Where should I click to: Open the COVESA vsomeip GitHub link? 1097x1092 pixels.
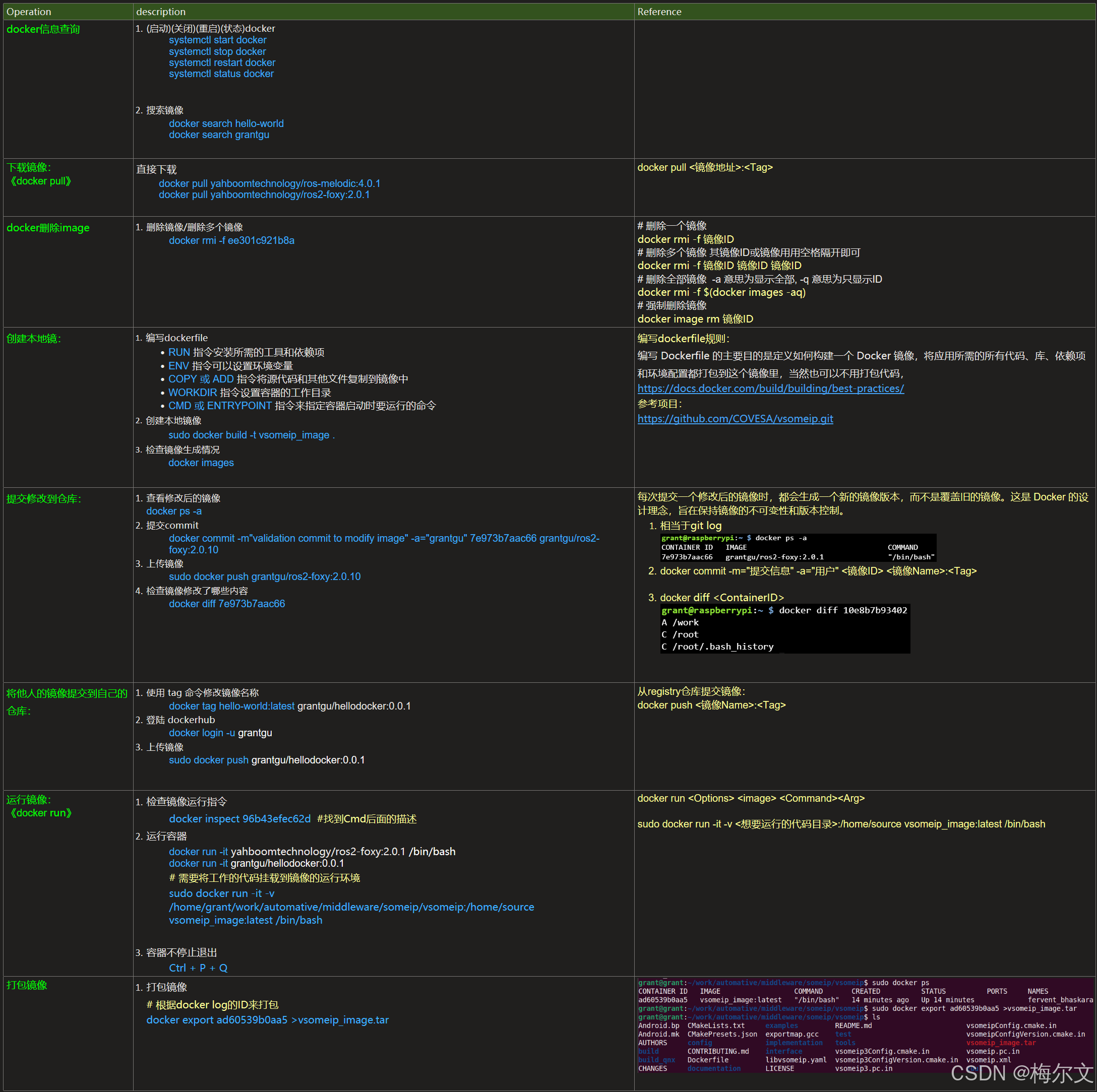pyautogui.click(x=735, y=419)
